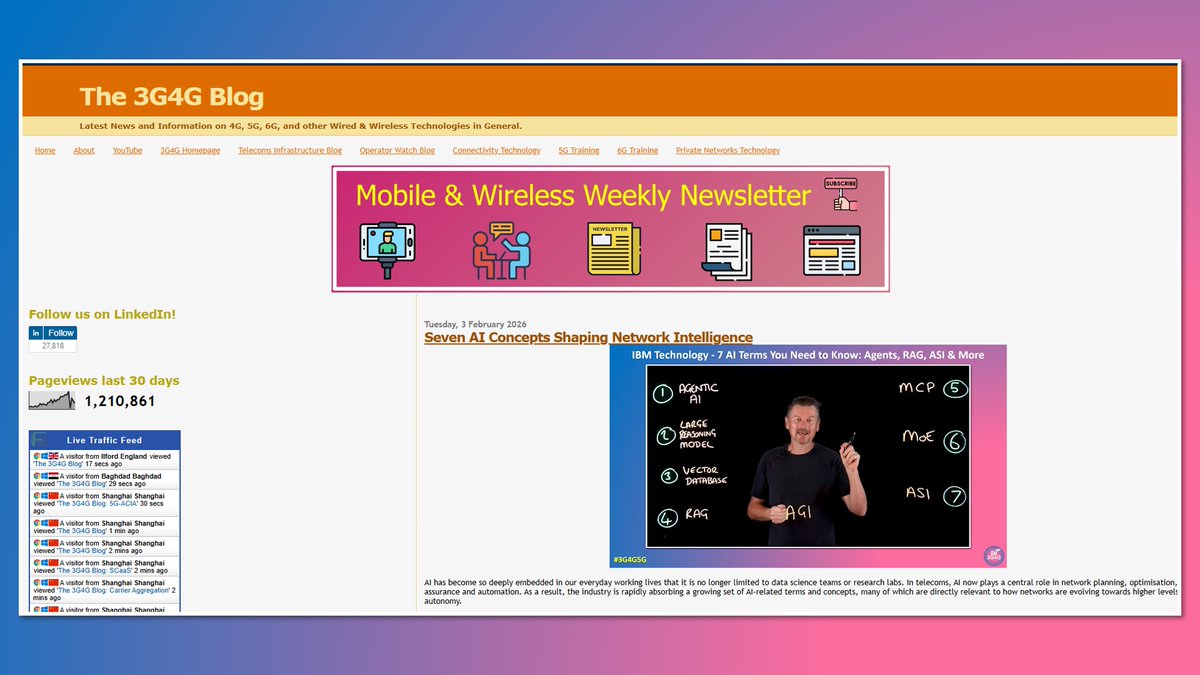Screen dimensions: 1200x675
Task: Open 6G Training menu link
Action: pos(638,150)
